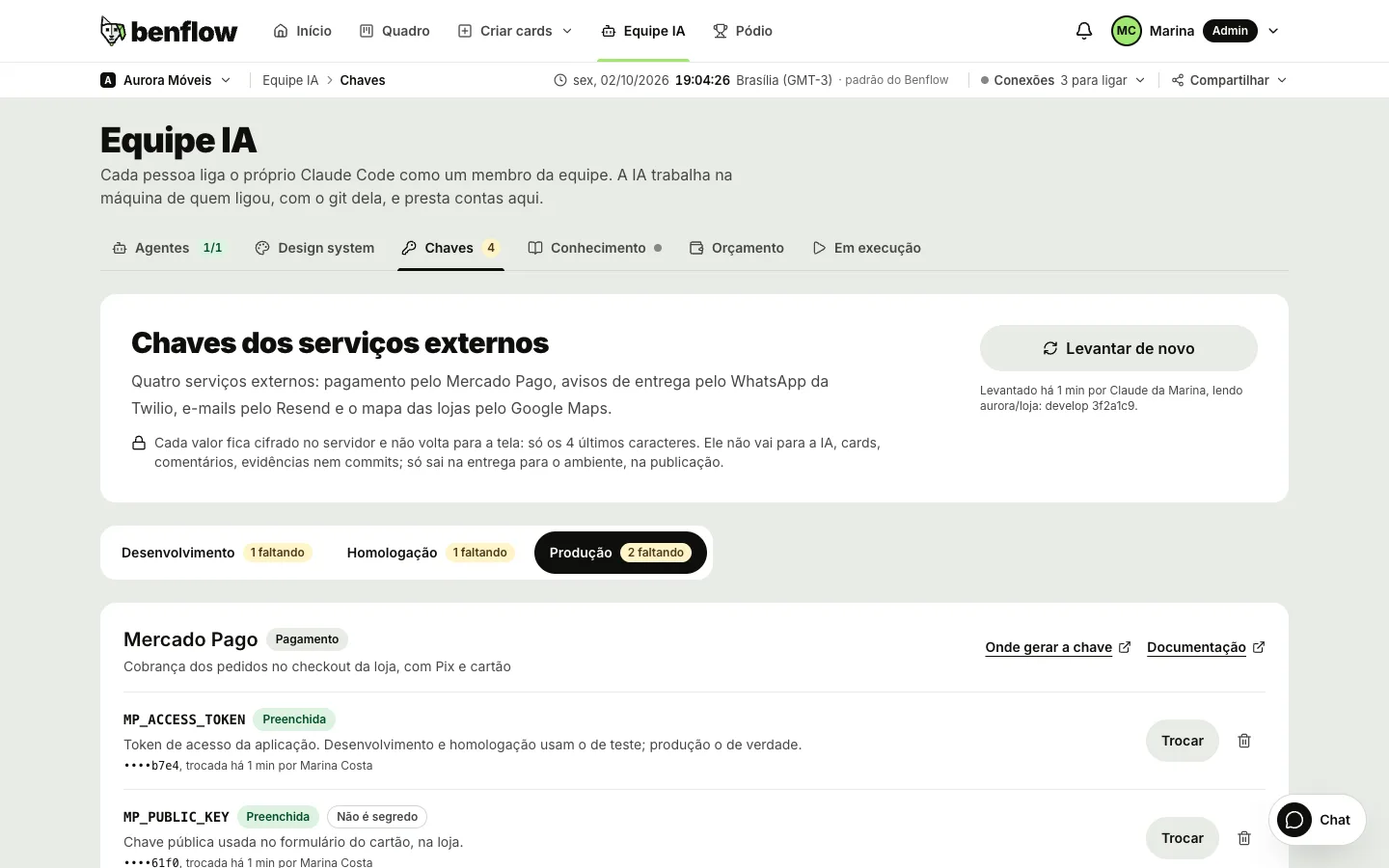Switch to the Em execução tab

tap(866, 248)
